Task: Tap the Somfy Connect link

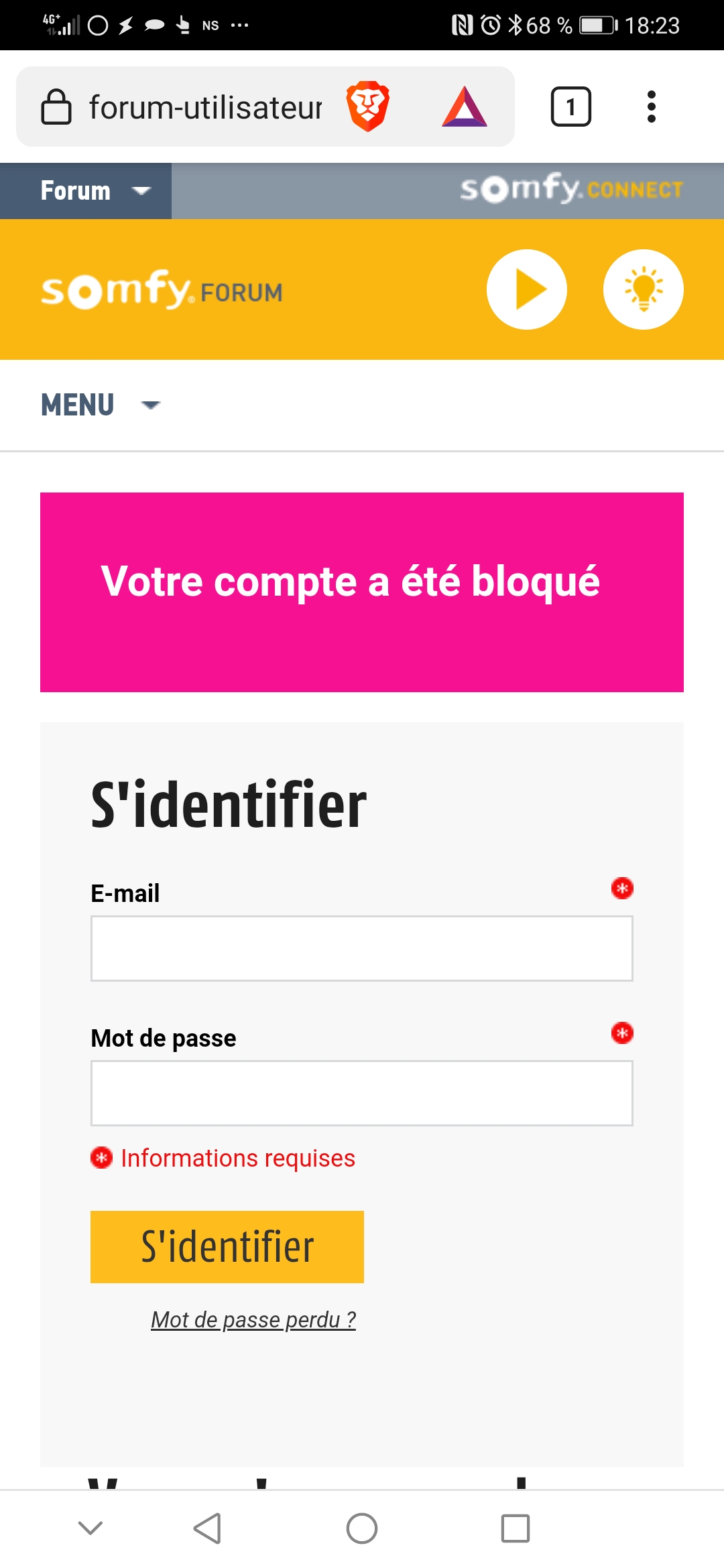Action: pos(571,190)
